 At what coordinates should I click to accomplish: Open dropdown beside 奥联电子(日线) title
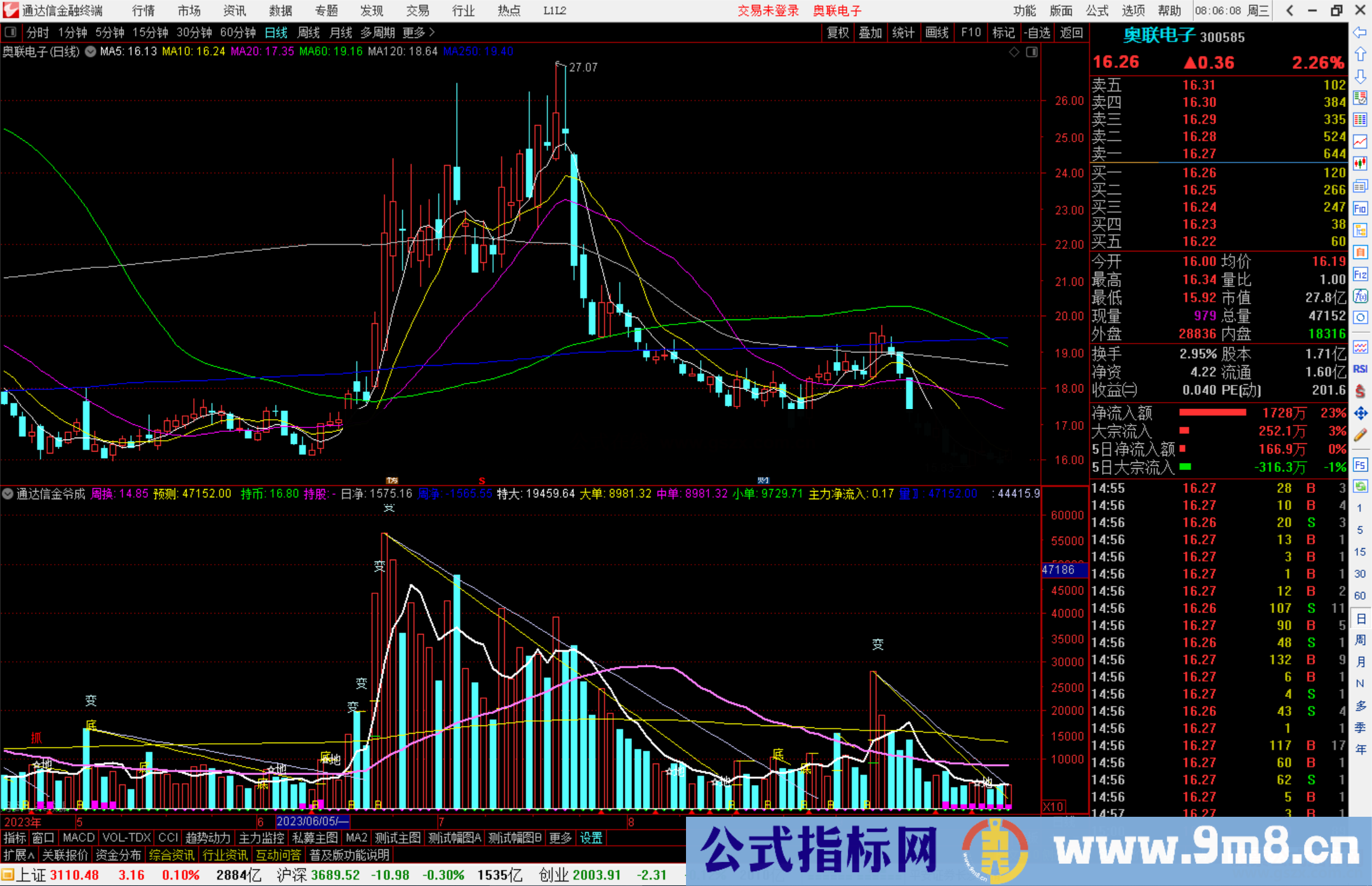pyautogui.click(x=91, y=51)
